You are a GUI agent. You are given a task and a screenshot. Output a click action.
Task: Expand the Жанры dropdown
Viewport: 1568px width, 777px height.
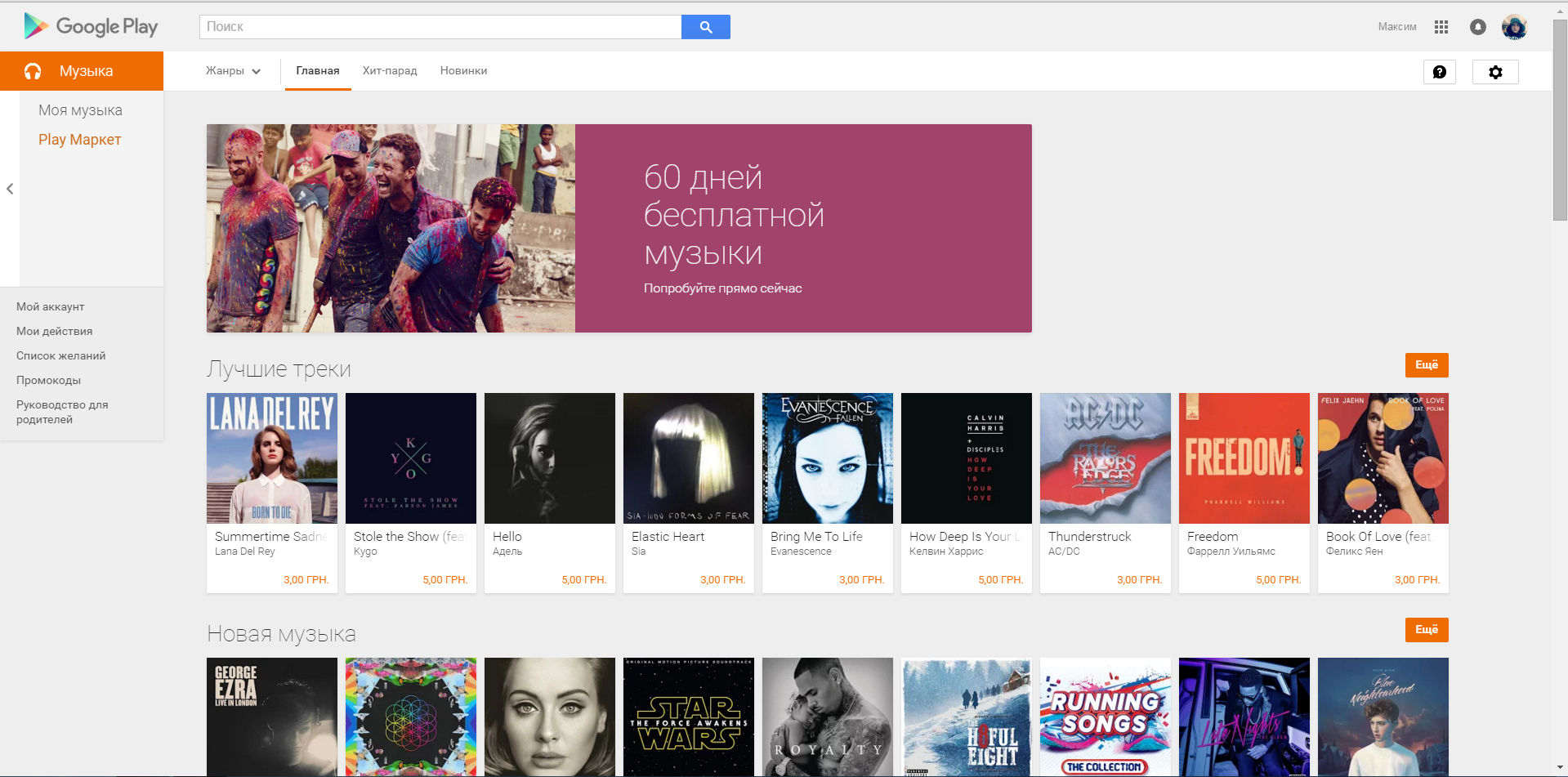pyautogui.click(x=233, y=71)
